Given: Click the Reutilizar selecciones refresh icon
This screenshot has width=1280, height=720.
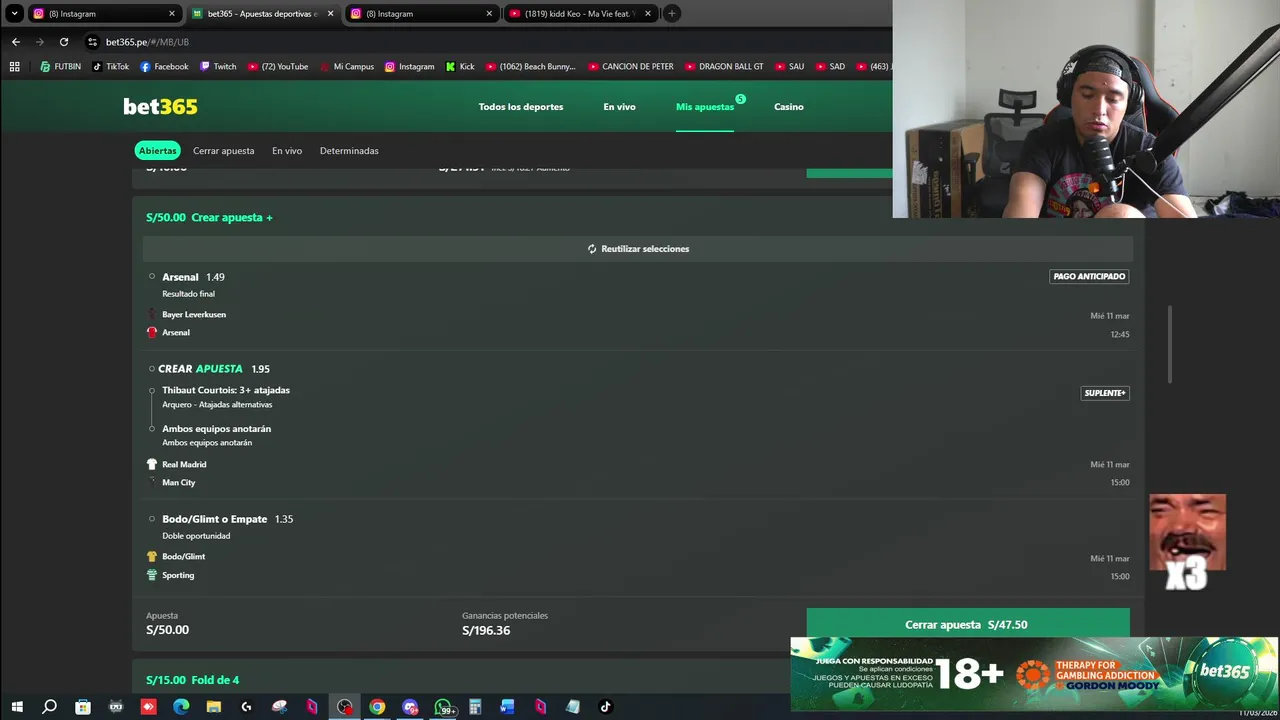Looking at the screenshot, I should pos(592,249).
